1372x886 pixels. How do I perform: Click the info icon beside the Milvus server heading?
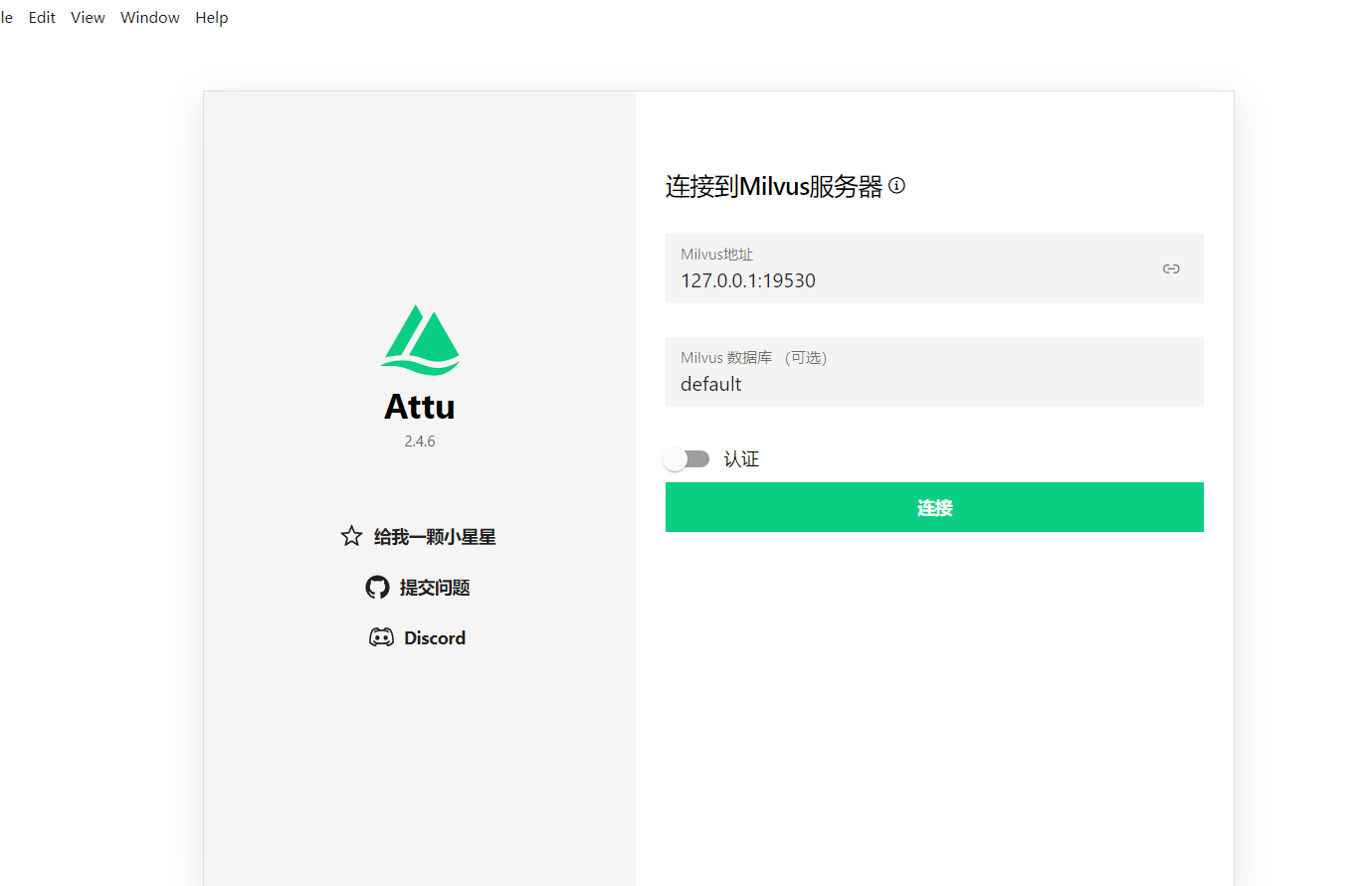click(896, 185)
